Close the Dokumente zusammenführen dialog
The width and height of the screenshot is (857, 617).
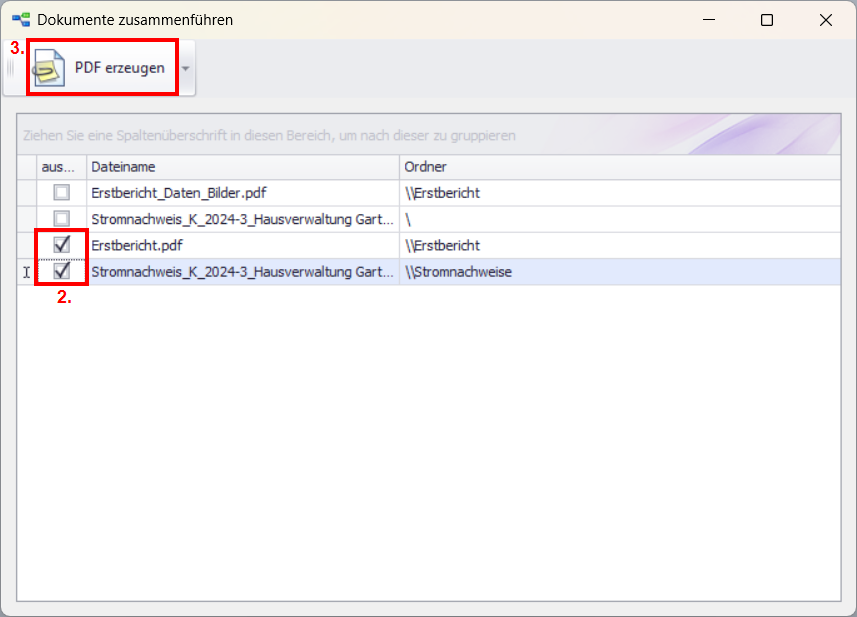pos(825,20)
